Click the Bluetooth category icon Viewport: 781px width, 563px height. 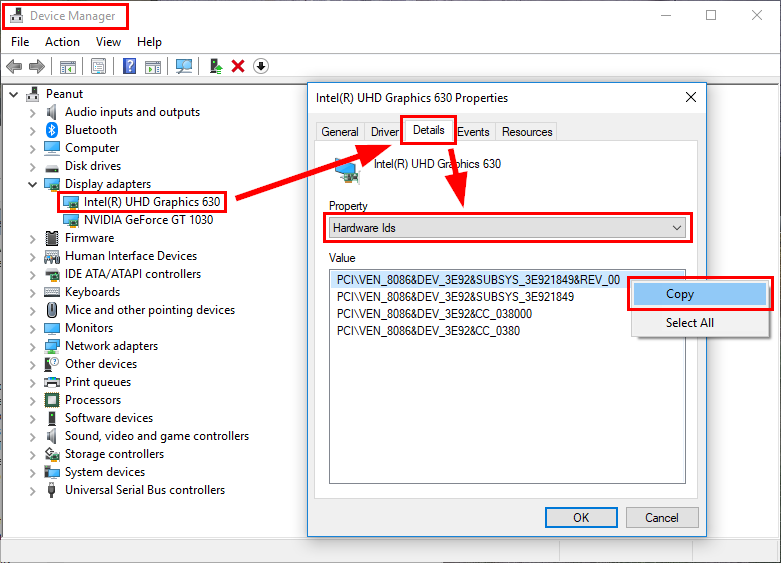[x=52, y=130]
